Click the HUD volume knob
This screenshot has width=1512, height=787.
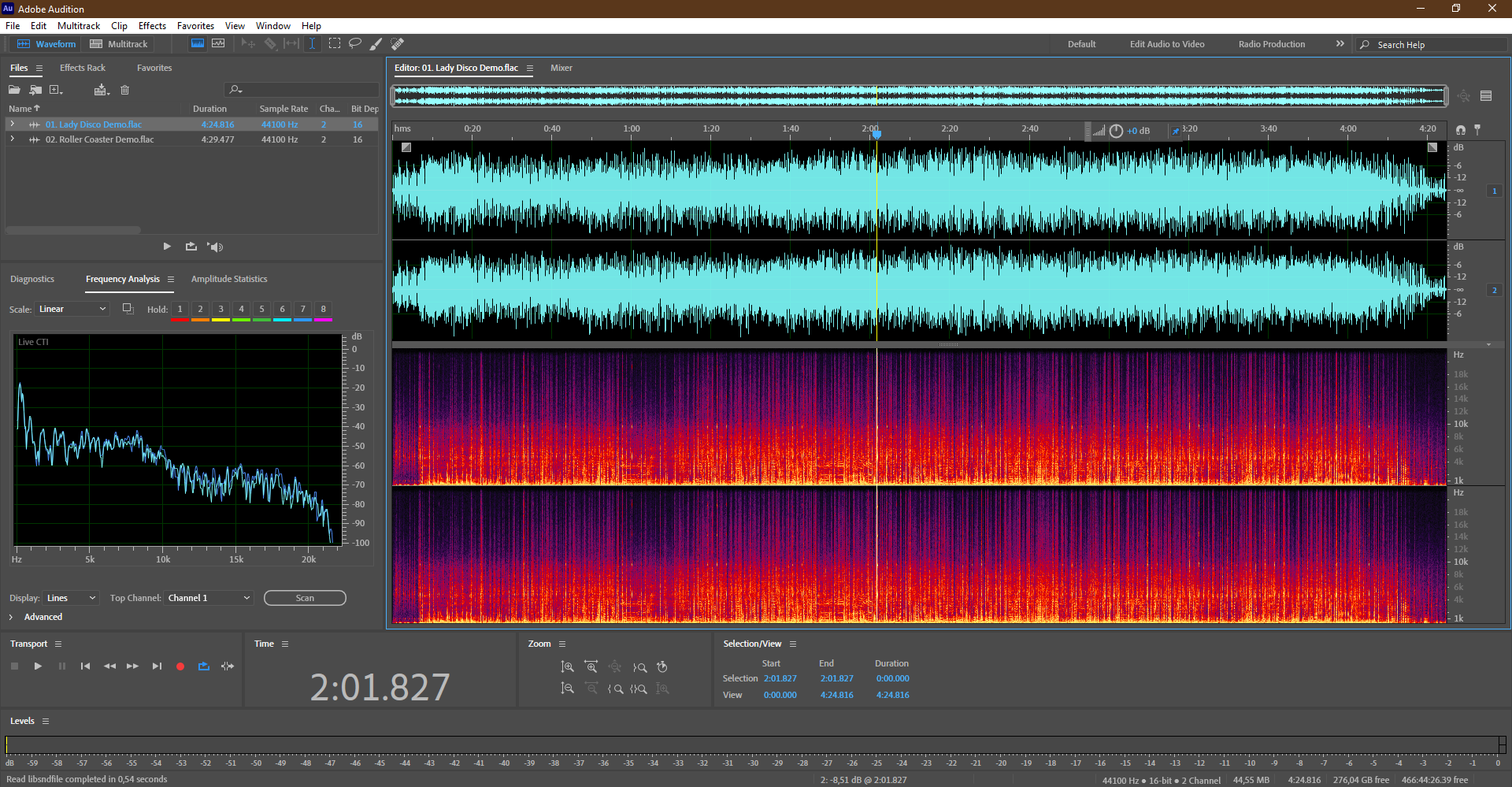point(1116,131)
